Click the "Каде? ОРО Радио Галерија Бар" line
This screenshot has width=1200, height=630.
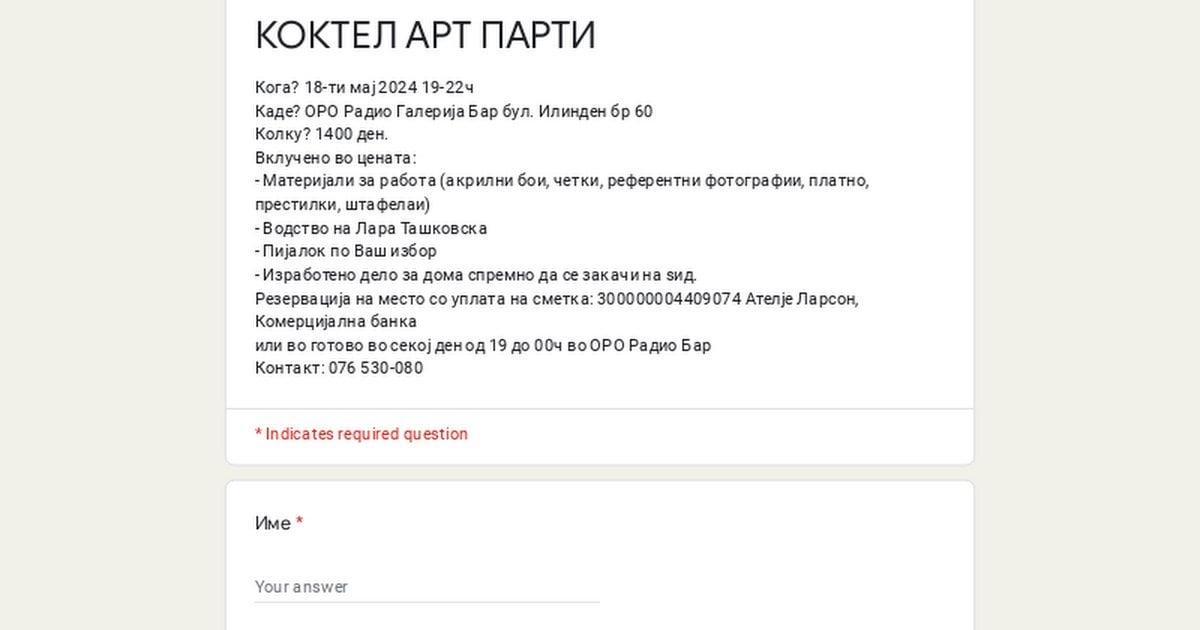453,111
